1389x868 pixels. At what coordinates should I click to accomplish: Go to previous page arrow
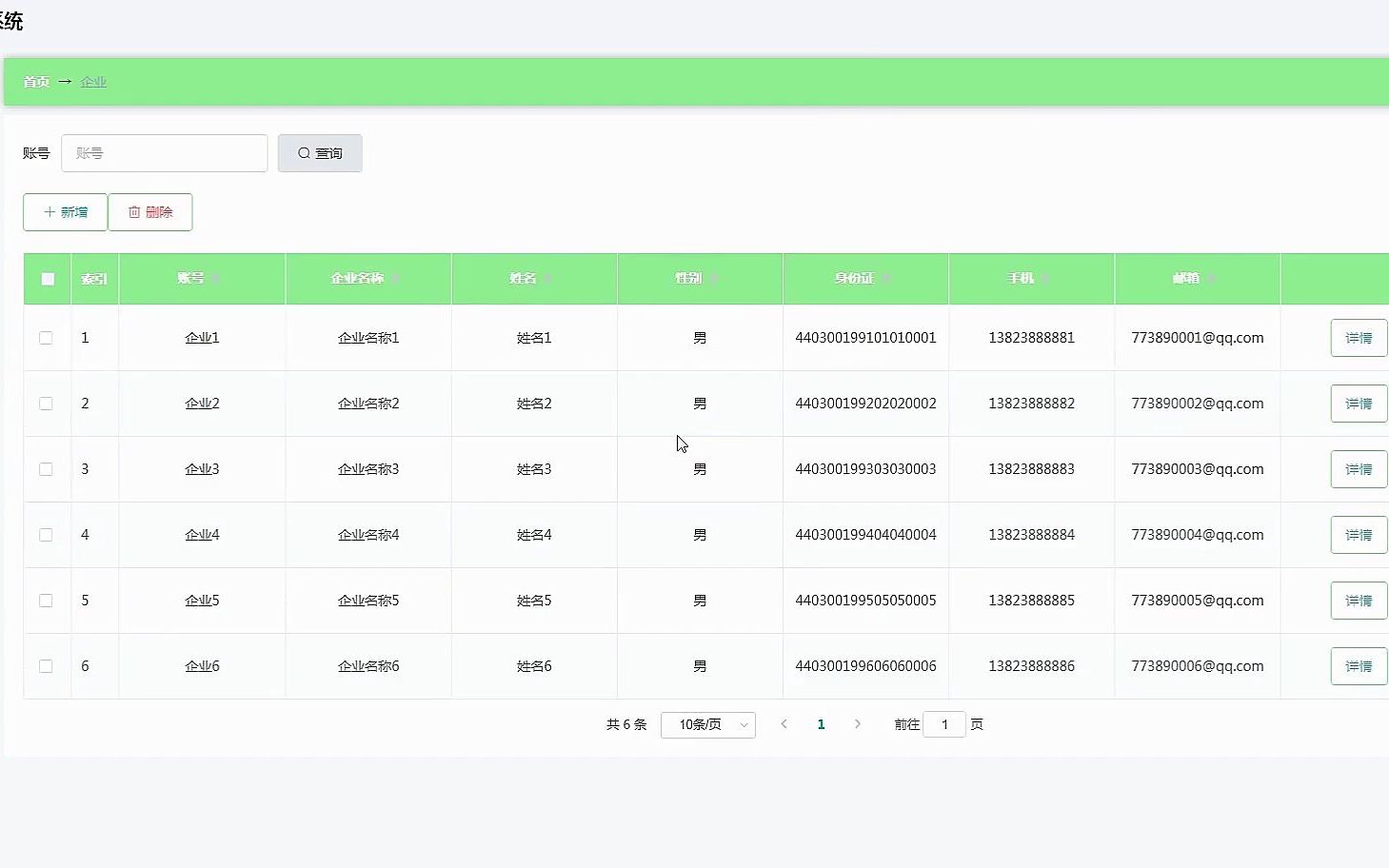(x=784, y=724)
